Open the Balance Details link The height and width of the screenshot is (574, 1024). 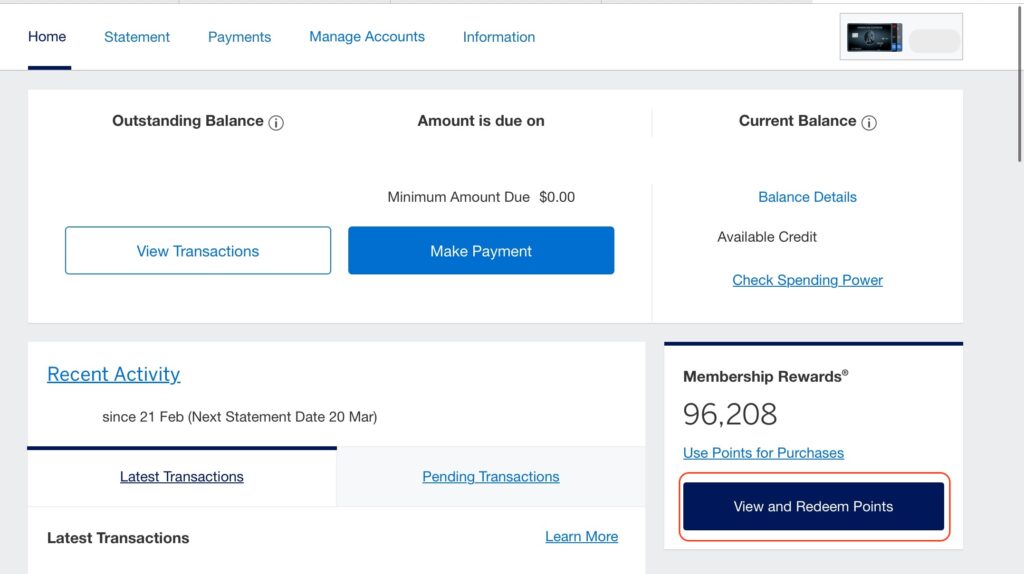pos(807,197)
